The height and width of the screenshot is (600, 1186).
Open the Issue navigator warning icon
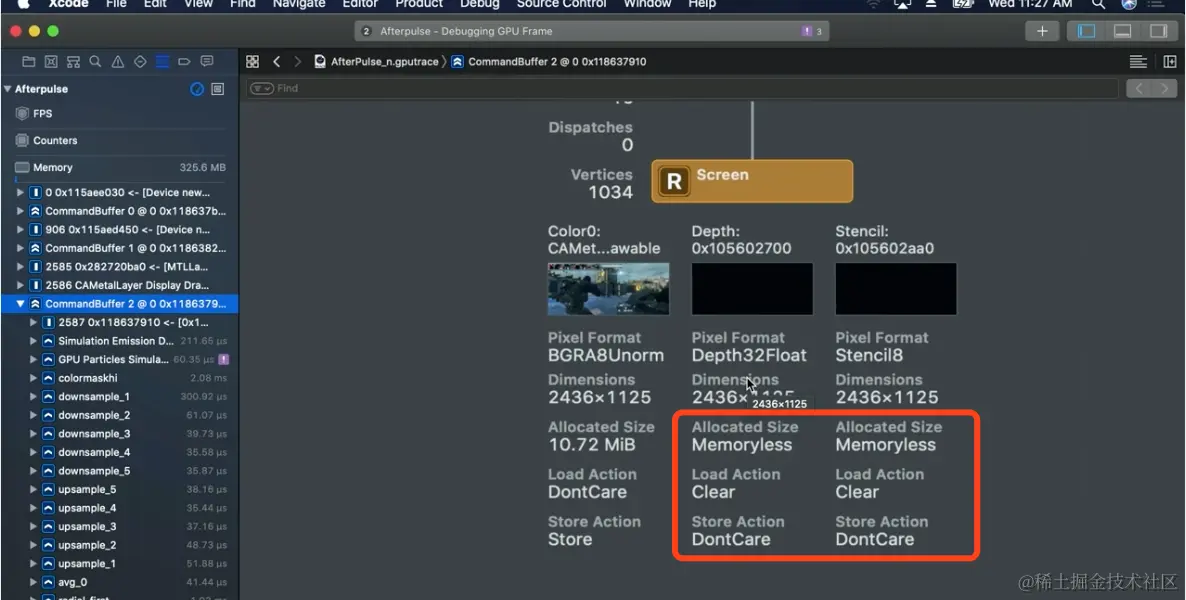[x=118, y=62]
